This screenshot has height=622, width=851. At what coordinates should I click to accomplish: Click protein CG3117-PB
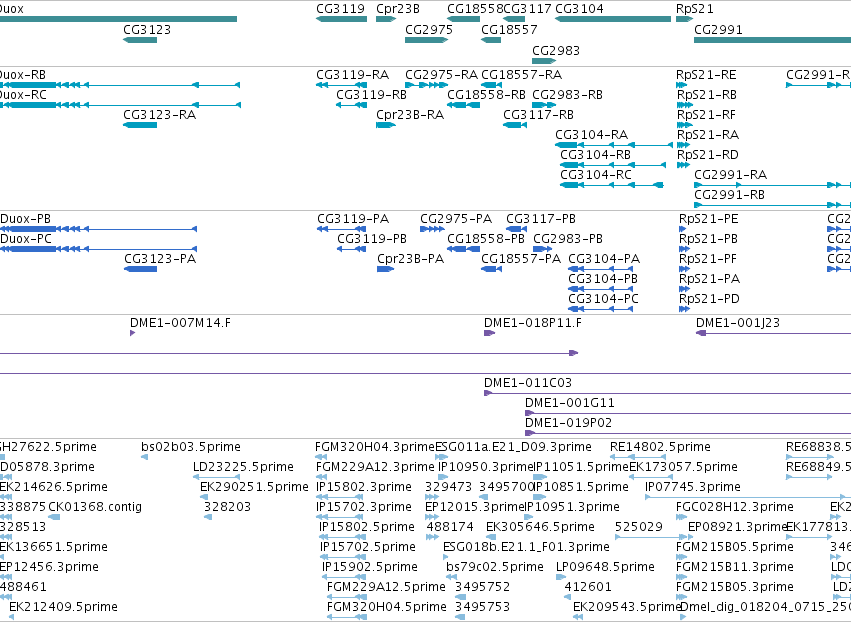(541, 219)
